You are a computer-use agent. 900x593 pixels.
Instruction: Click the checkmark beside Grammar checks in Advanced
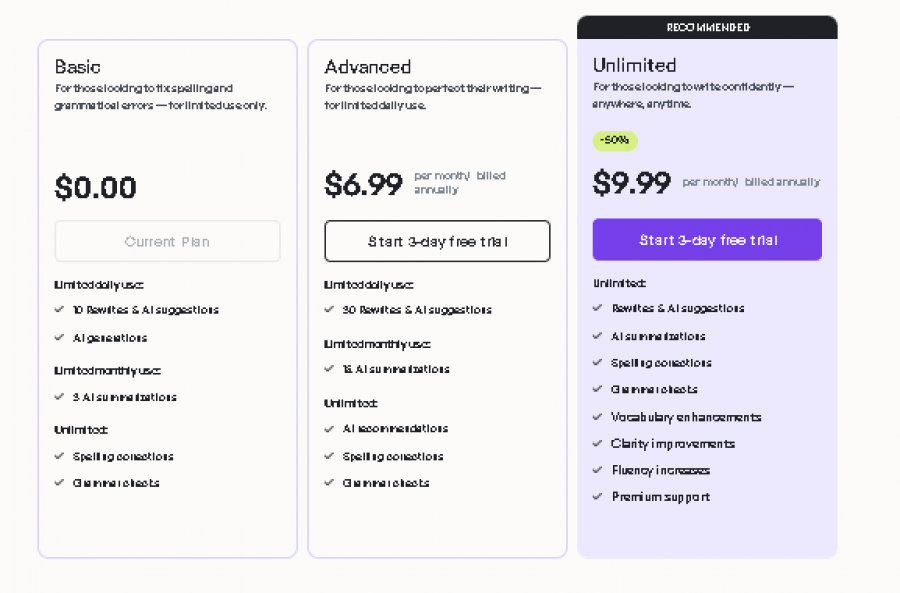pyautogui.click(x=330, y=483)
